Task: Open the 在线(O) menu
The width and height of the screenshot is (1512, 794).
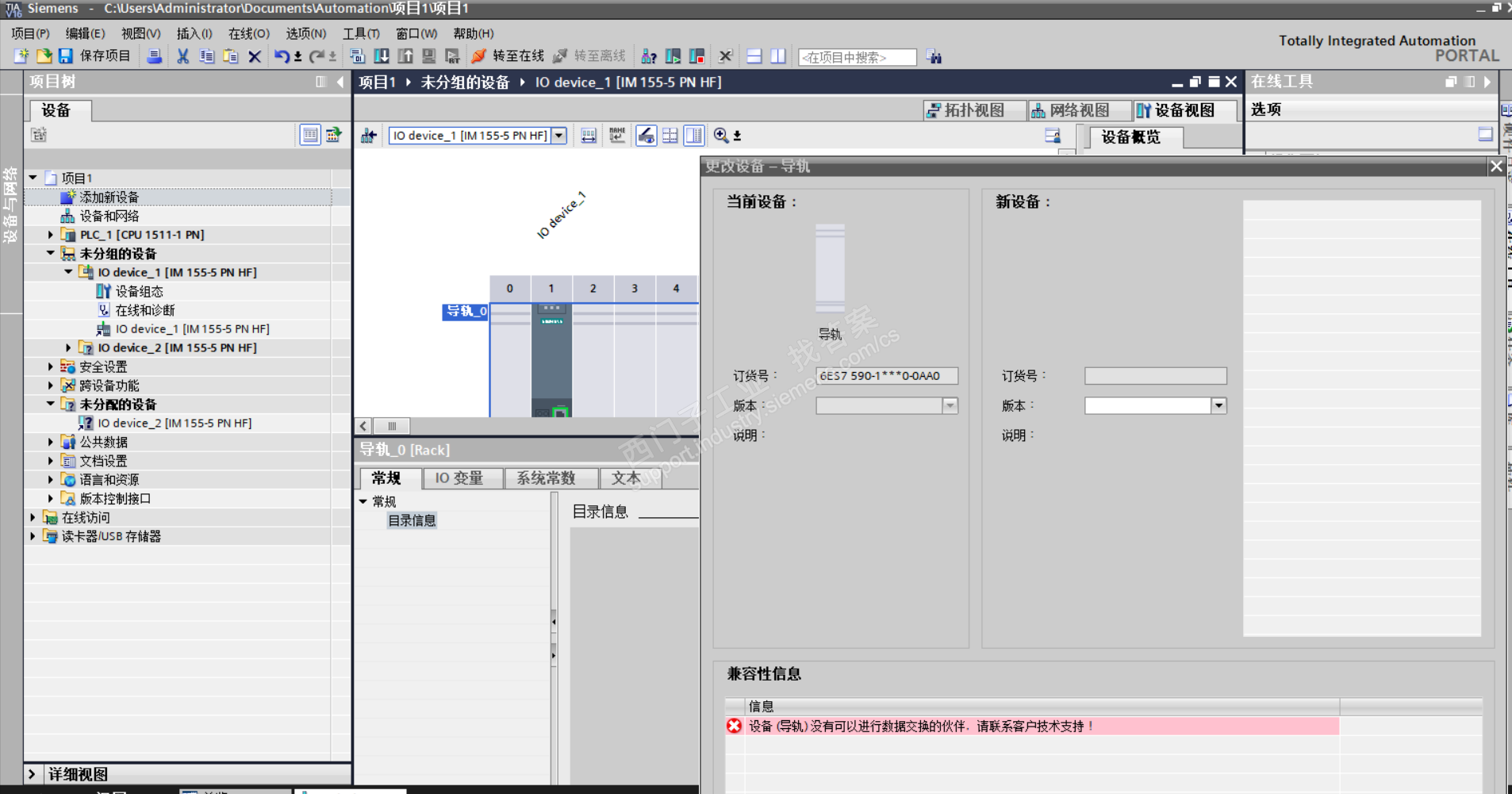Action: click(249, 33)
